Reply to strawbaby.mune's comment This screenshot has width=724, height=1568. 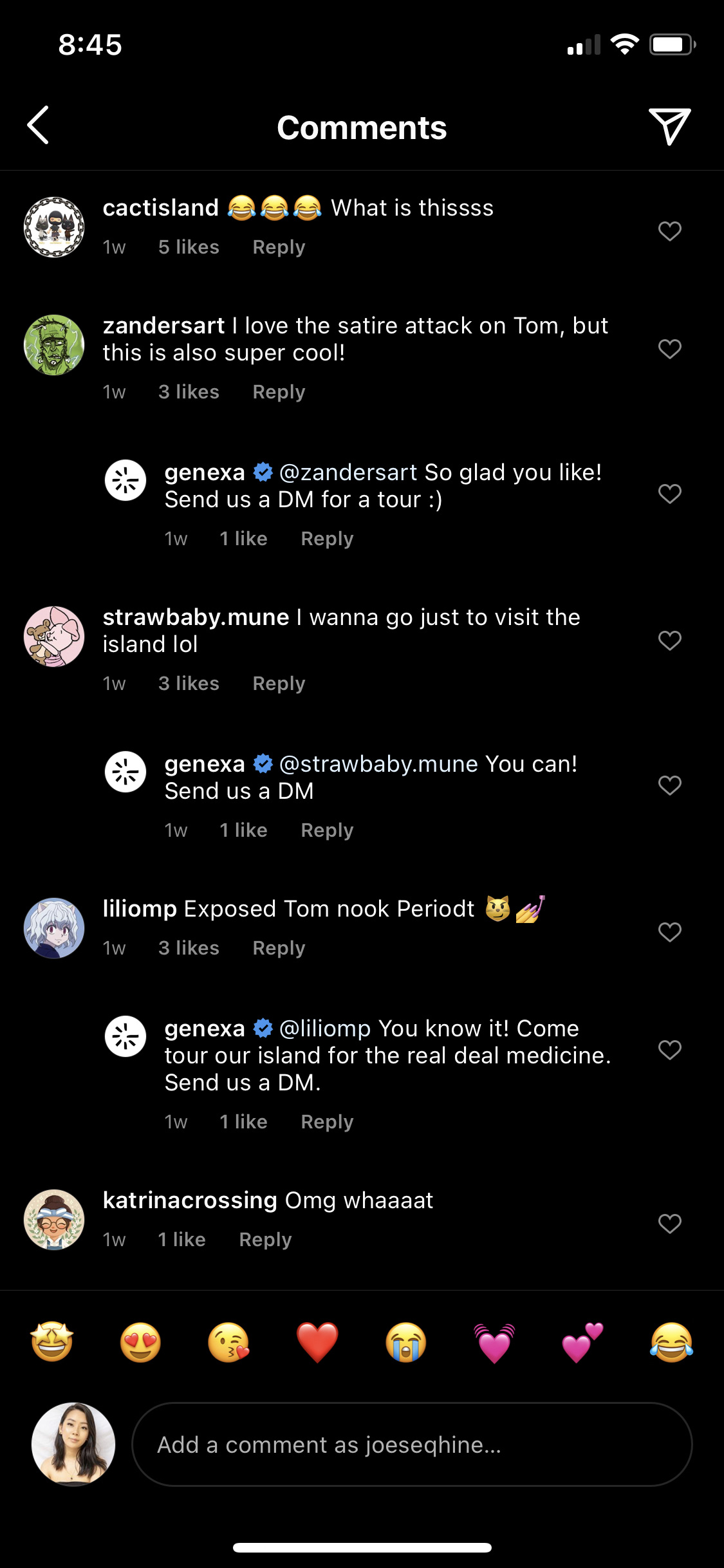[279, 684]
